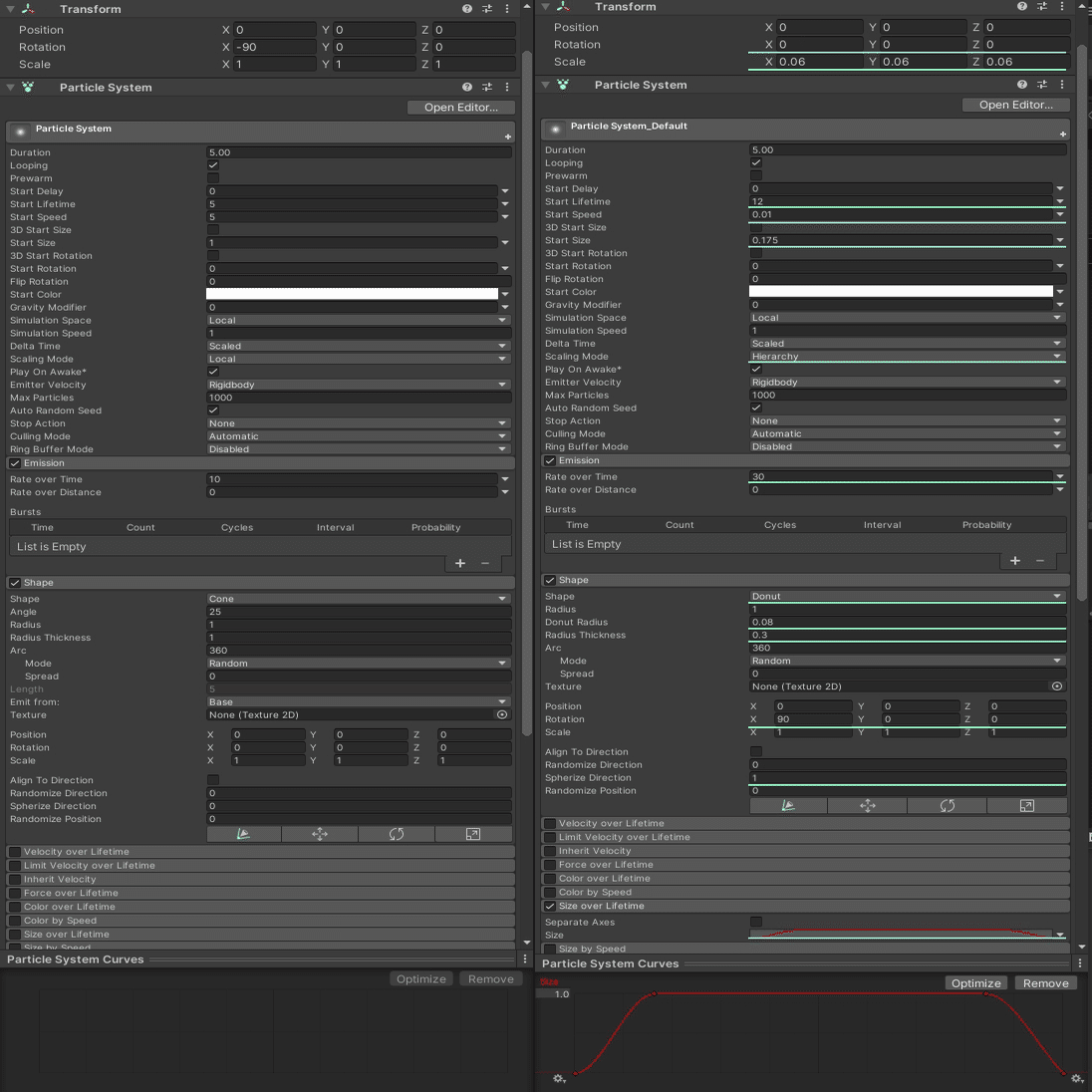
Task: Open presets for left Transform component
Action: tap(487, 9)
